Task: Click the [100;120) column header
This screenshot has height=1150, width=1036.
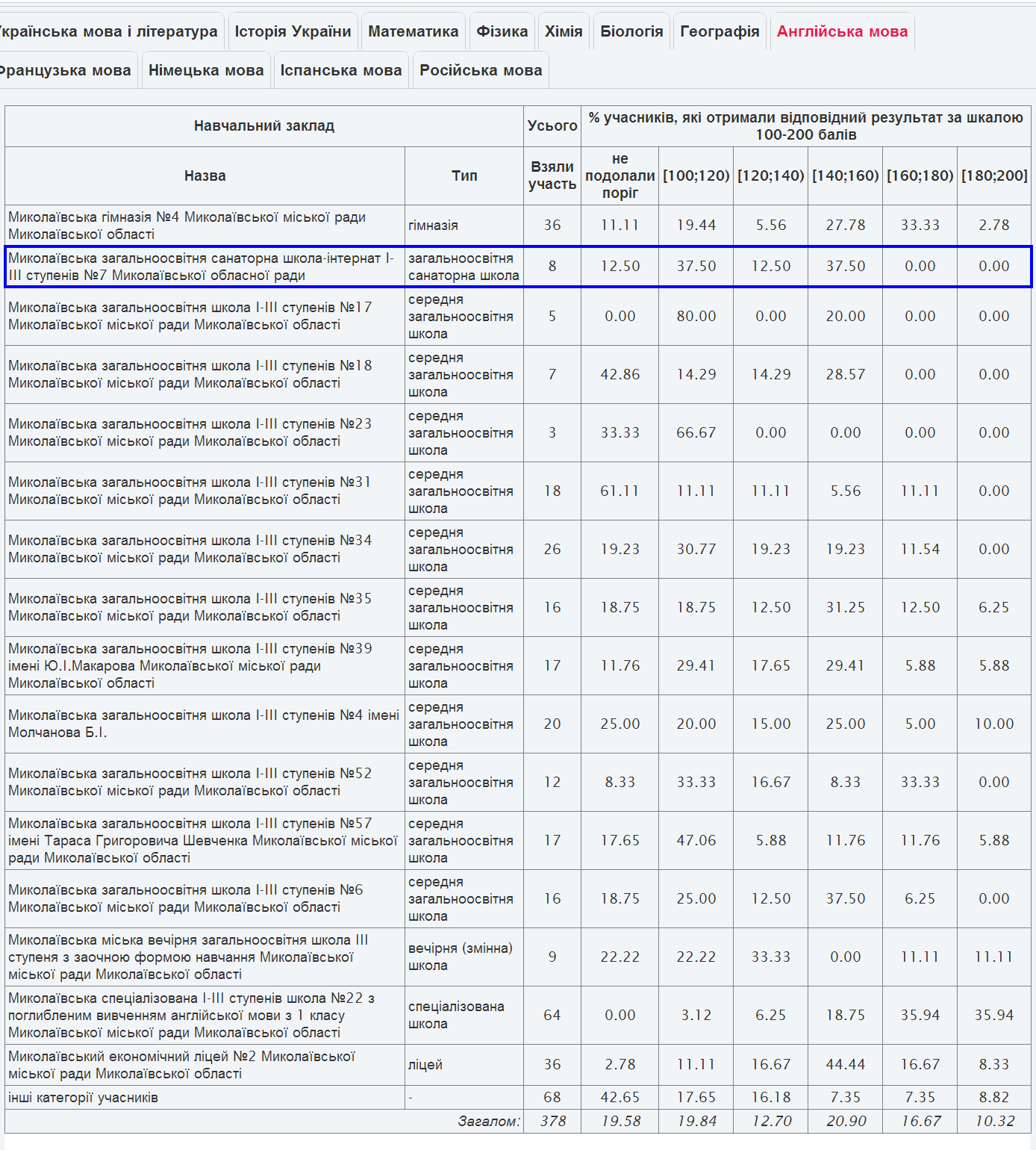Action: click(x=696, y=175)
